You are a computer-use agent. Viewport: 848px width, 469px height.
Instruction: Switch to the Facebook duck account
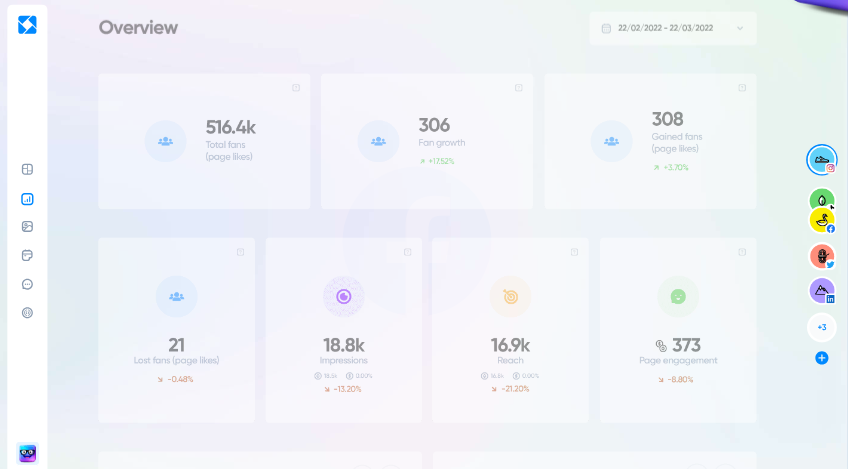(822, 221)
